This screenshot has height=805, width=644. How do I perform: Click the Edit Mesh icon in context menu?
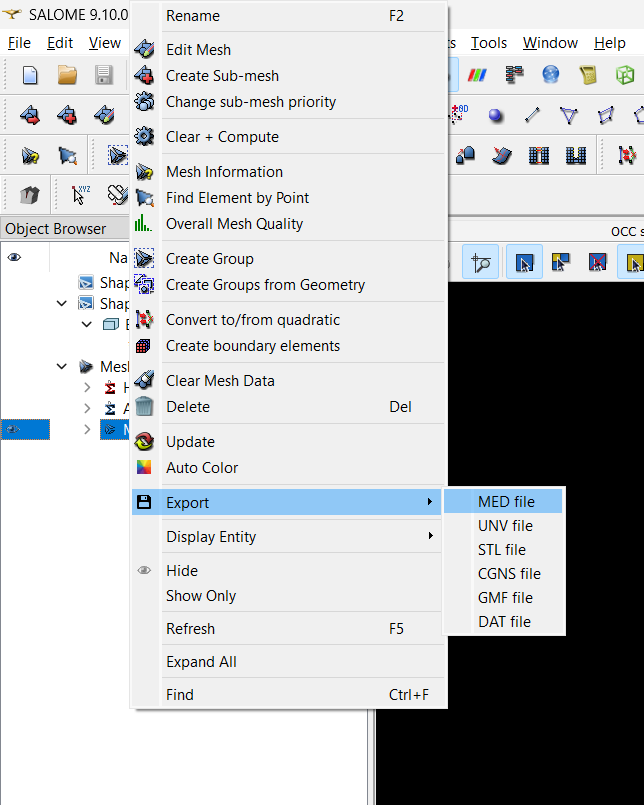click(x=144, y=49)
